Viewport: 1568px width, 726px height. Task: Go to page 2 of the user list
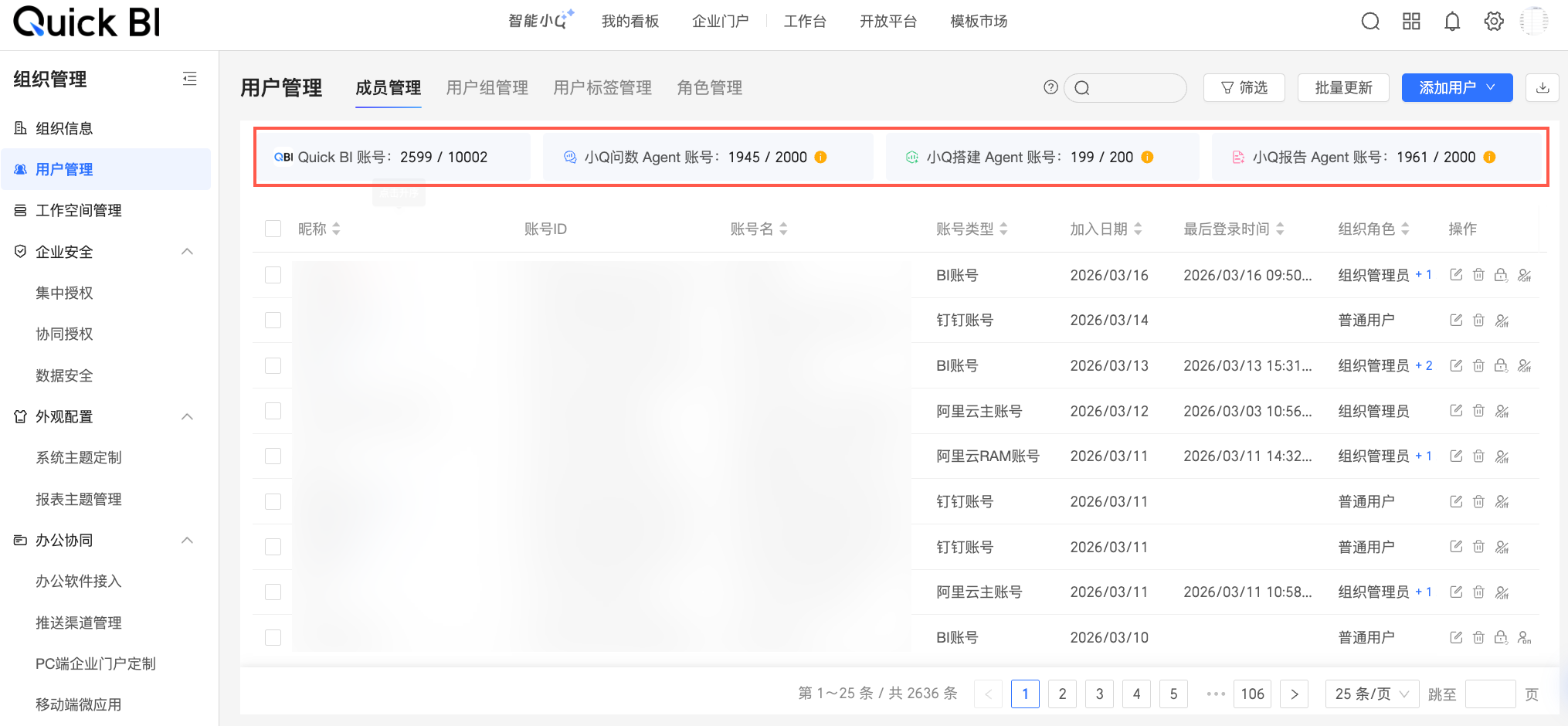(1062, 694)
